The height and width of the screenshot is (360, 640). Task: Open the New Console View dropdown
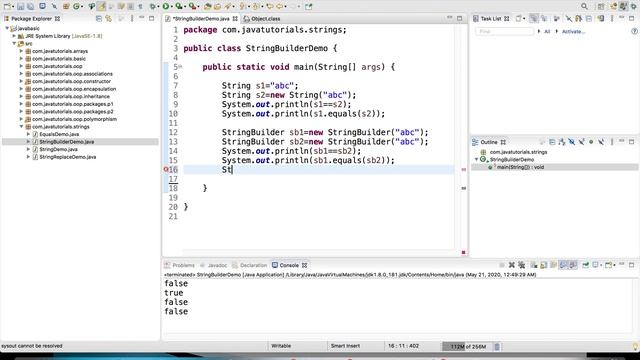pos(614,265)
